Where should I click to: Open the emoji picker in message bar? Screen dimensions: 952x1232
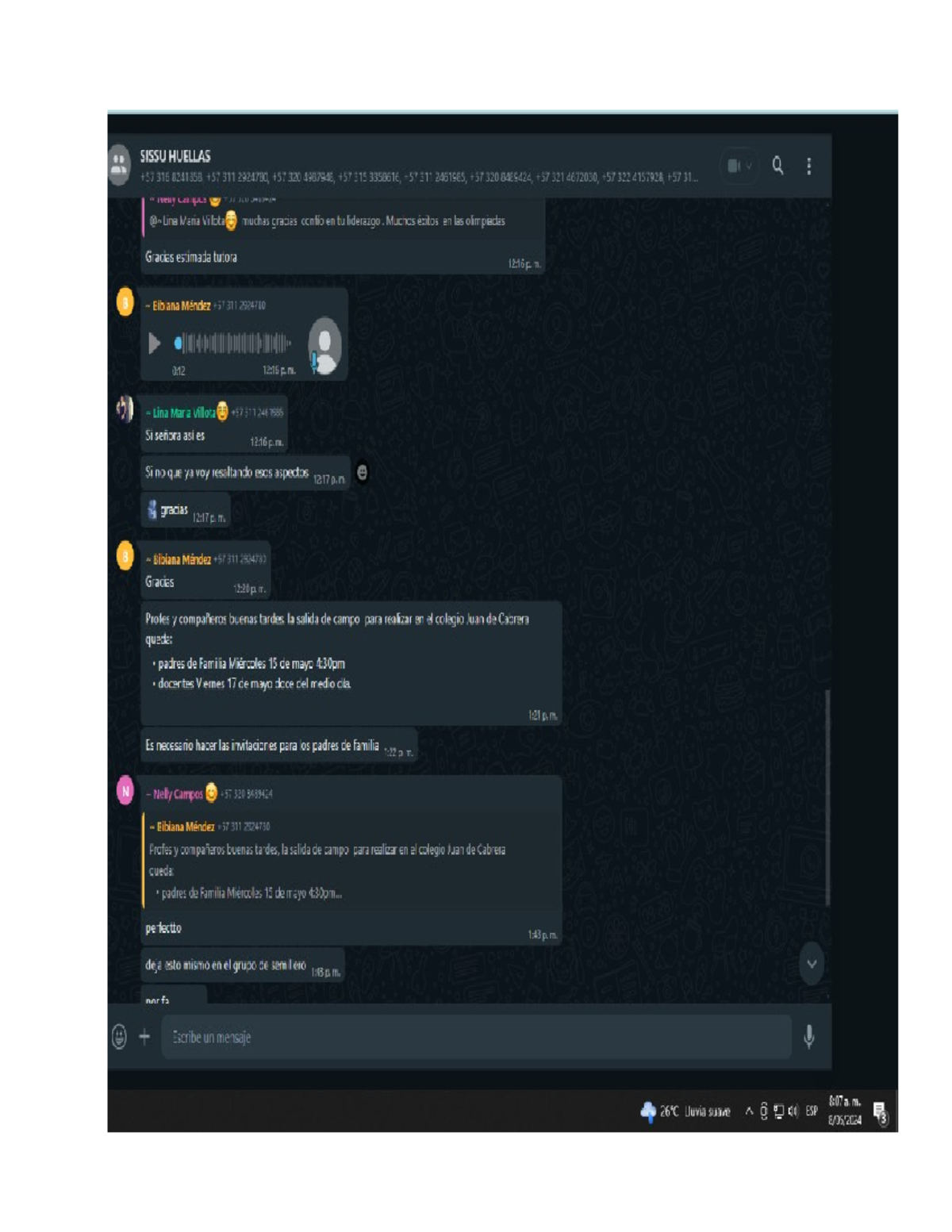tap(119, 1036)
